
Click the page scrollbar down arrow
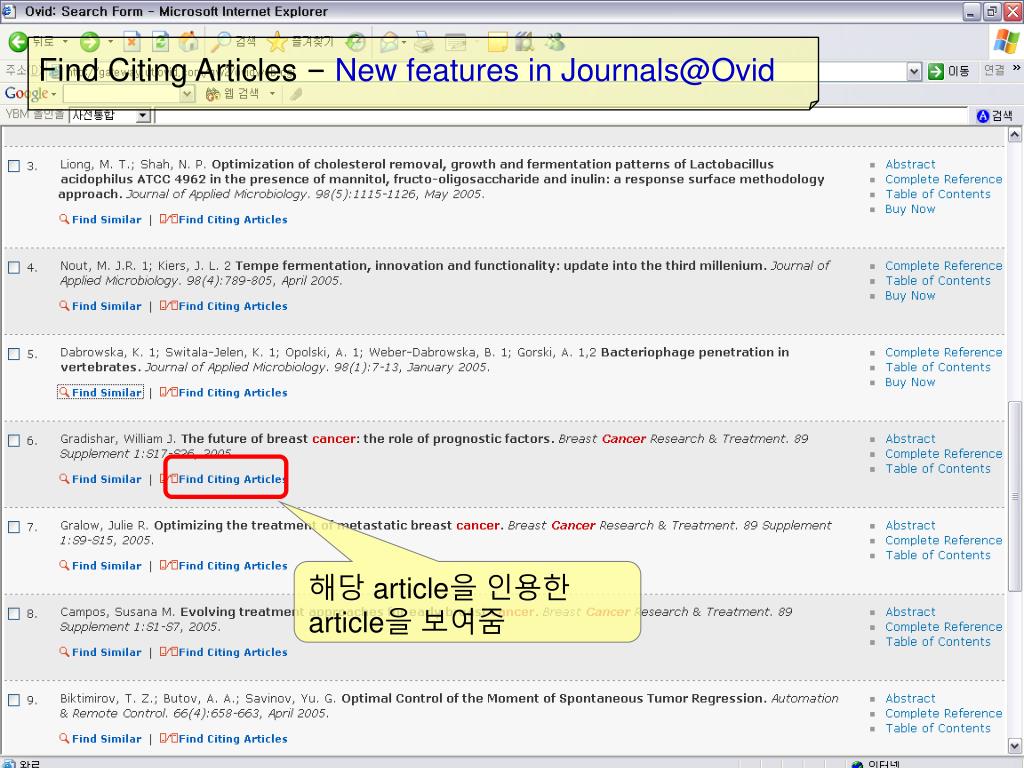pos(1014,746)
